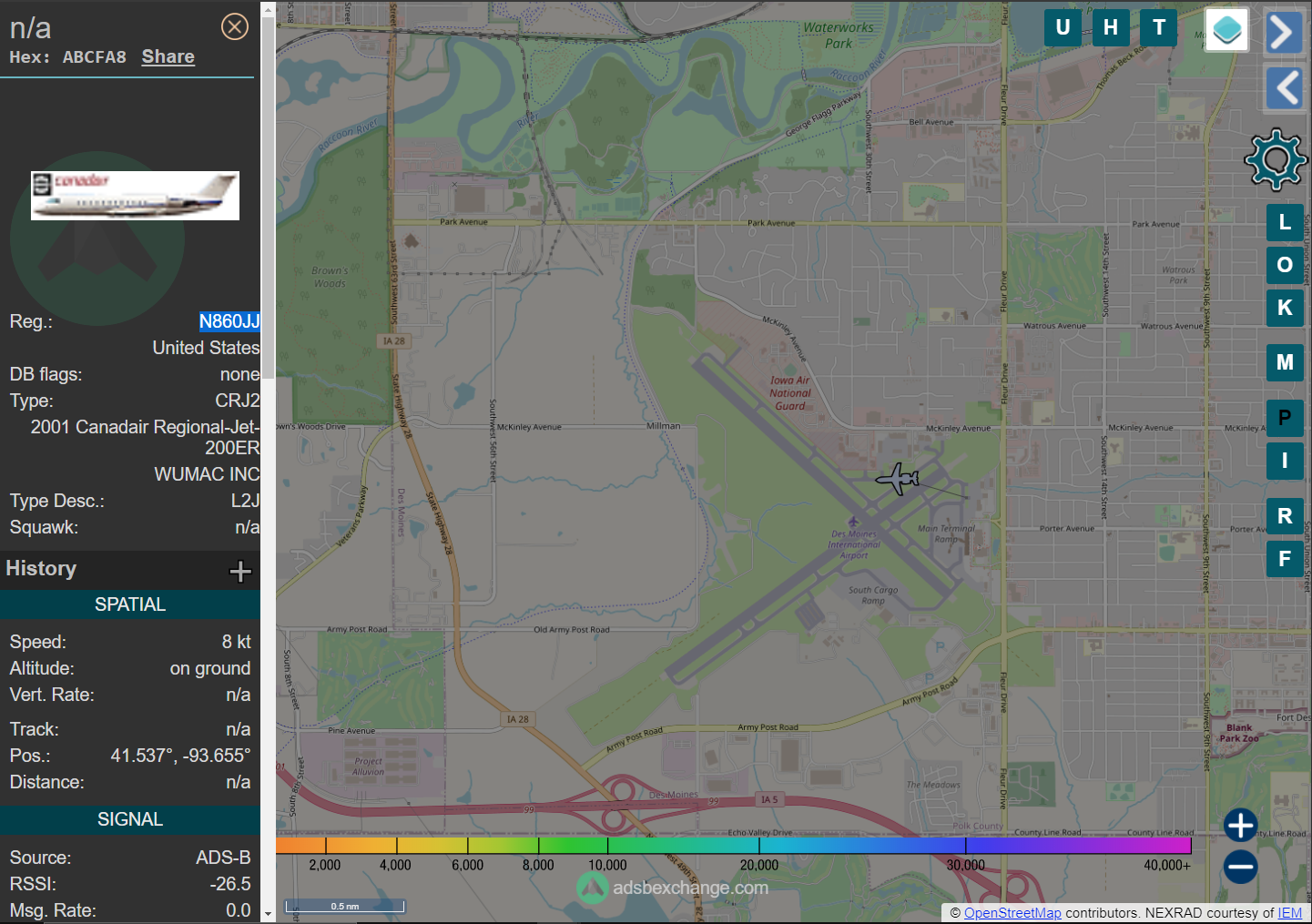Screen dimensions: 1312x924
Task: Select the N860JJ registration link
Action: coord(229,321)
